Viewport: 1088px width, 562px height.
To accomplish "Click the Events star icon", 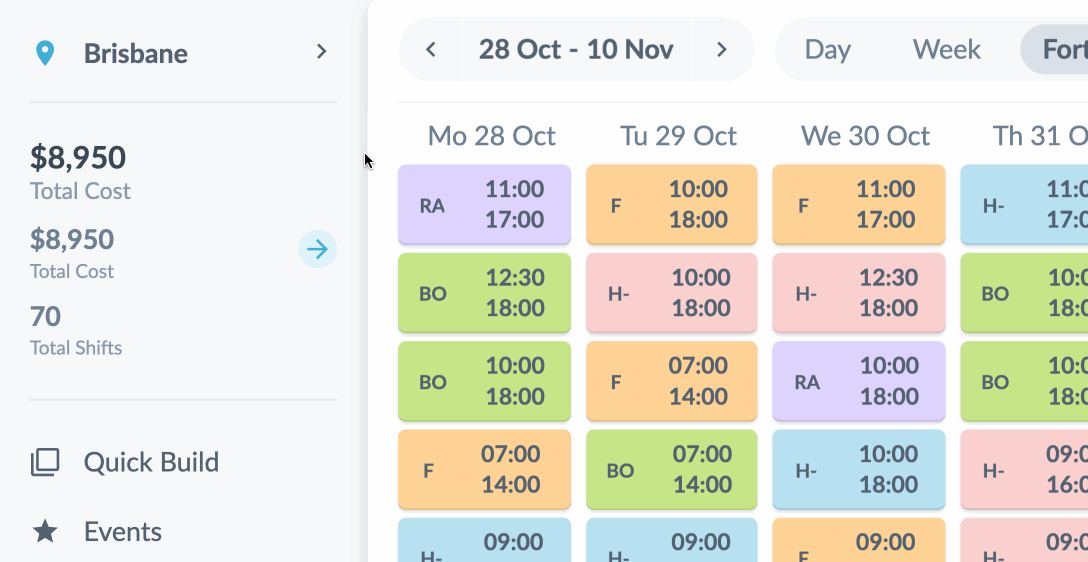I will pos(45,532).
